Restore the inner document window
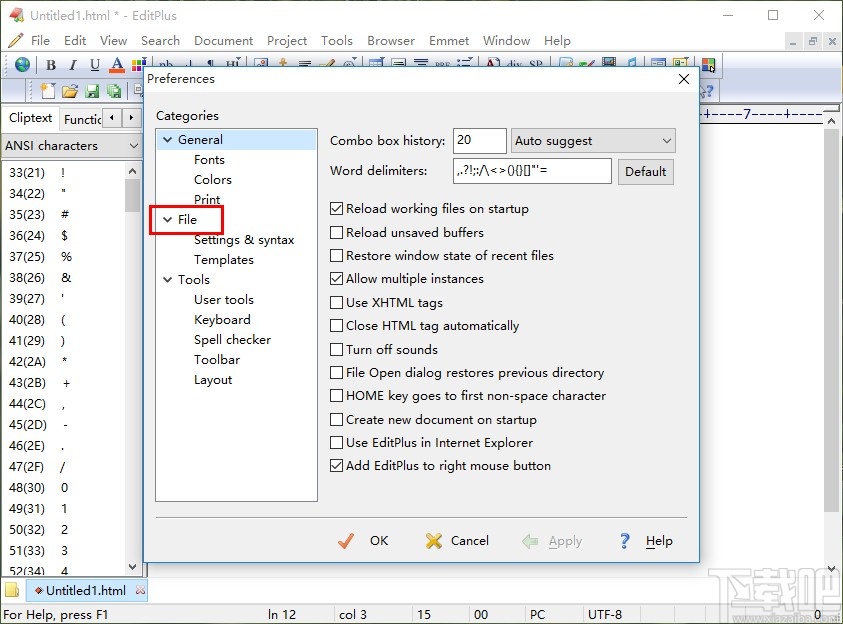The image size is (843, 624). 812,41
